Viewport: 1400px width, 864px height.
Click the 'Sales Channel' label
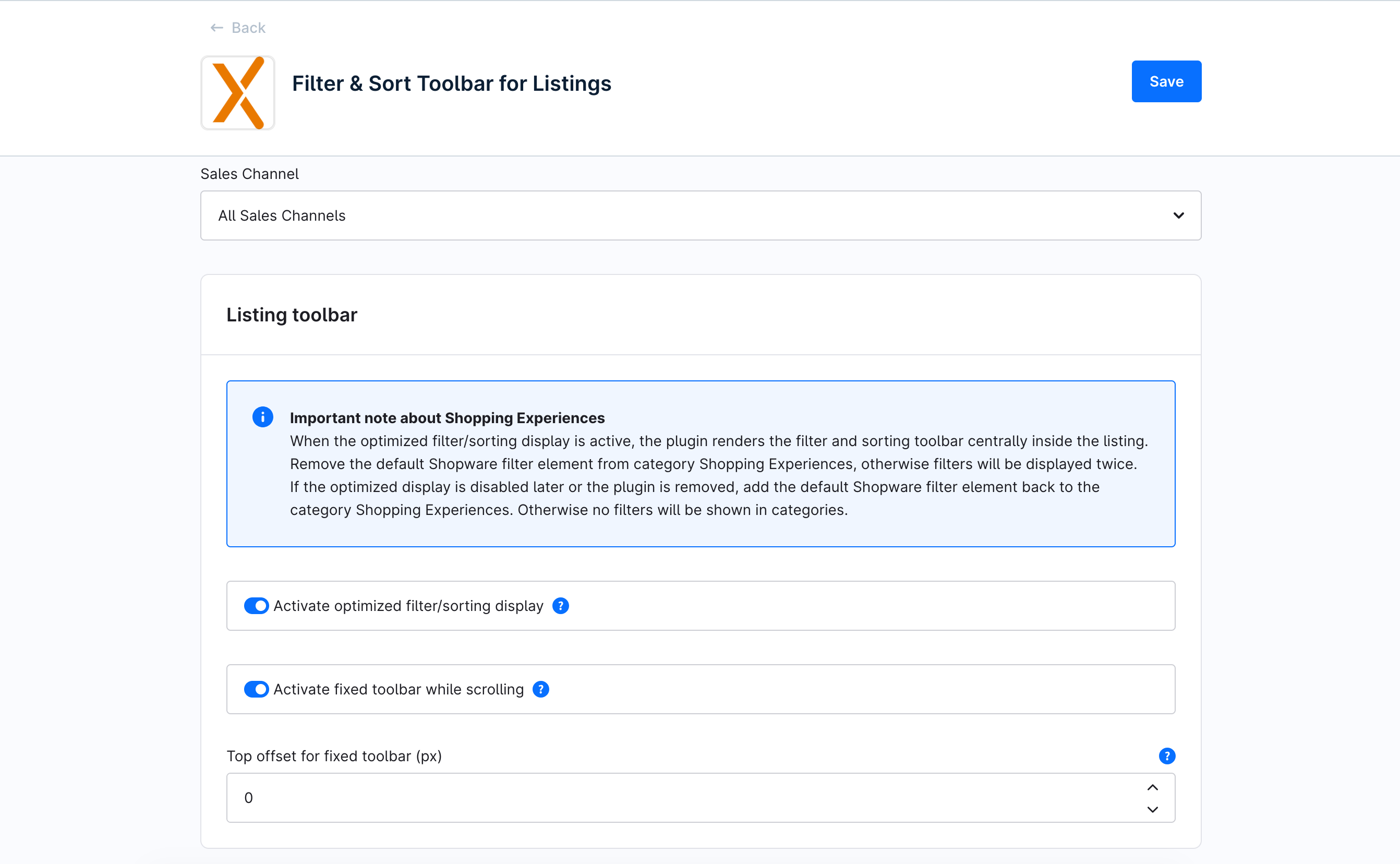point(250,174)
